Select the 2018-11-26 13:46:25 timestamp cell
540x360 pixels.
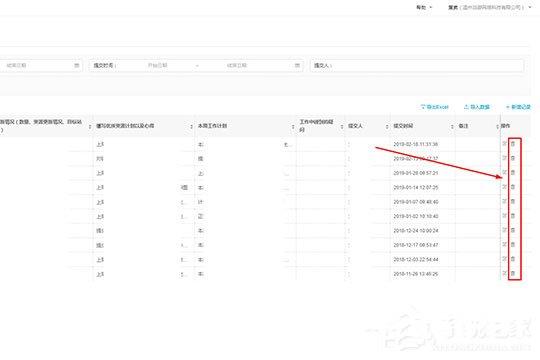[x=416, y=274]
